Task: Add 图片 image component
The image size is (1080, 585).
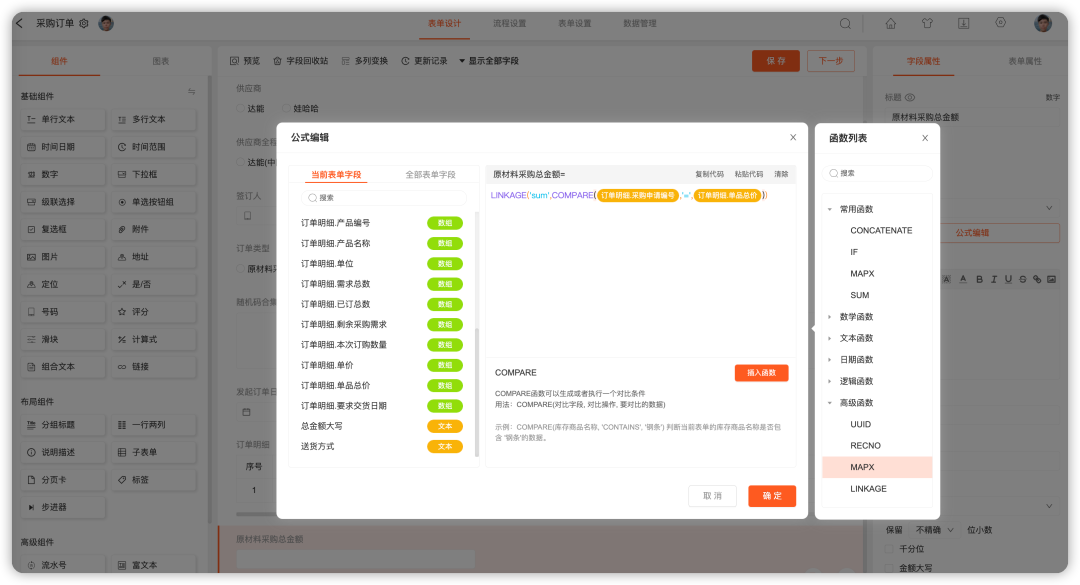Action: click(x=63, y=257)
